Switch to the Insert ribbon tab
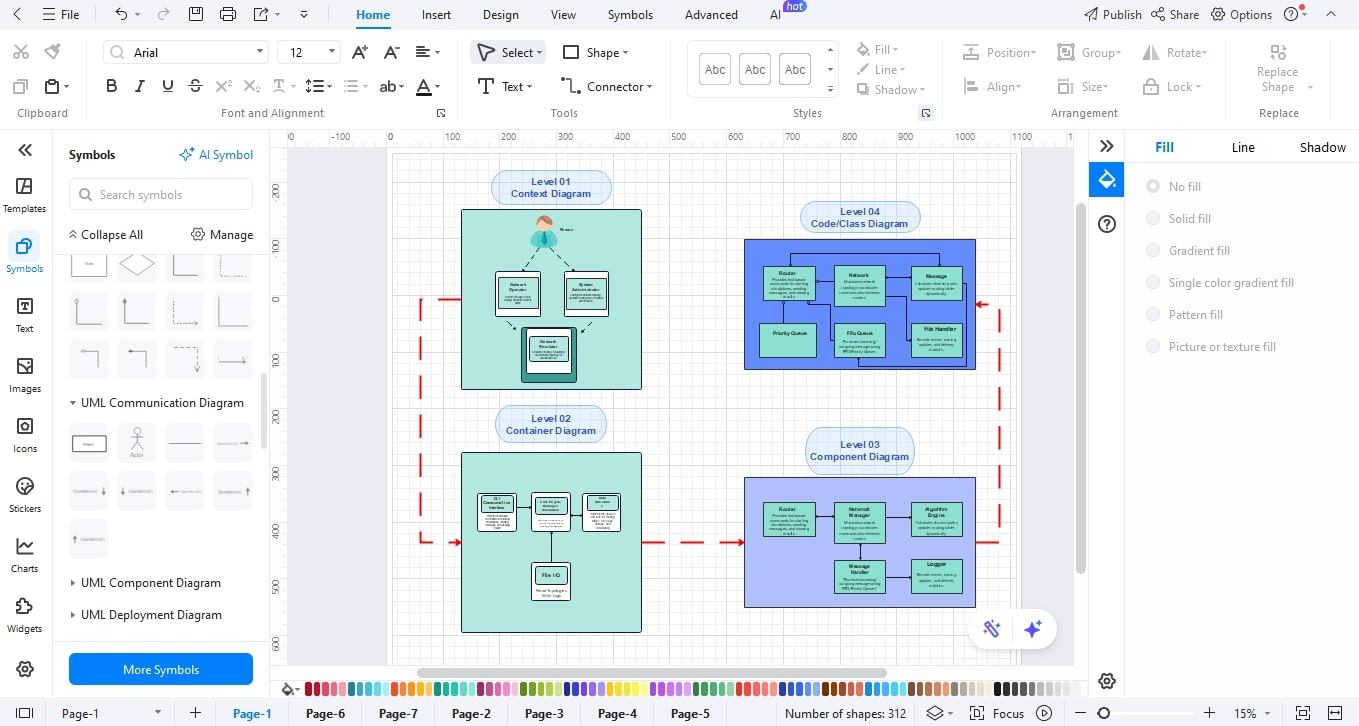Viewport: 1359px width, 726px height. (x=436, y=14)
